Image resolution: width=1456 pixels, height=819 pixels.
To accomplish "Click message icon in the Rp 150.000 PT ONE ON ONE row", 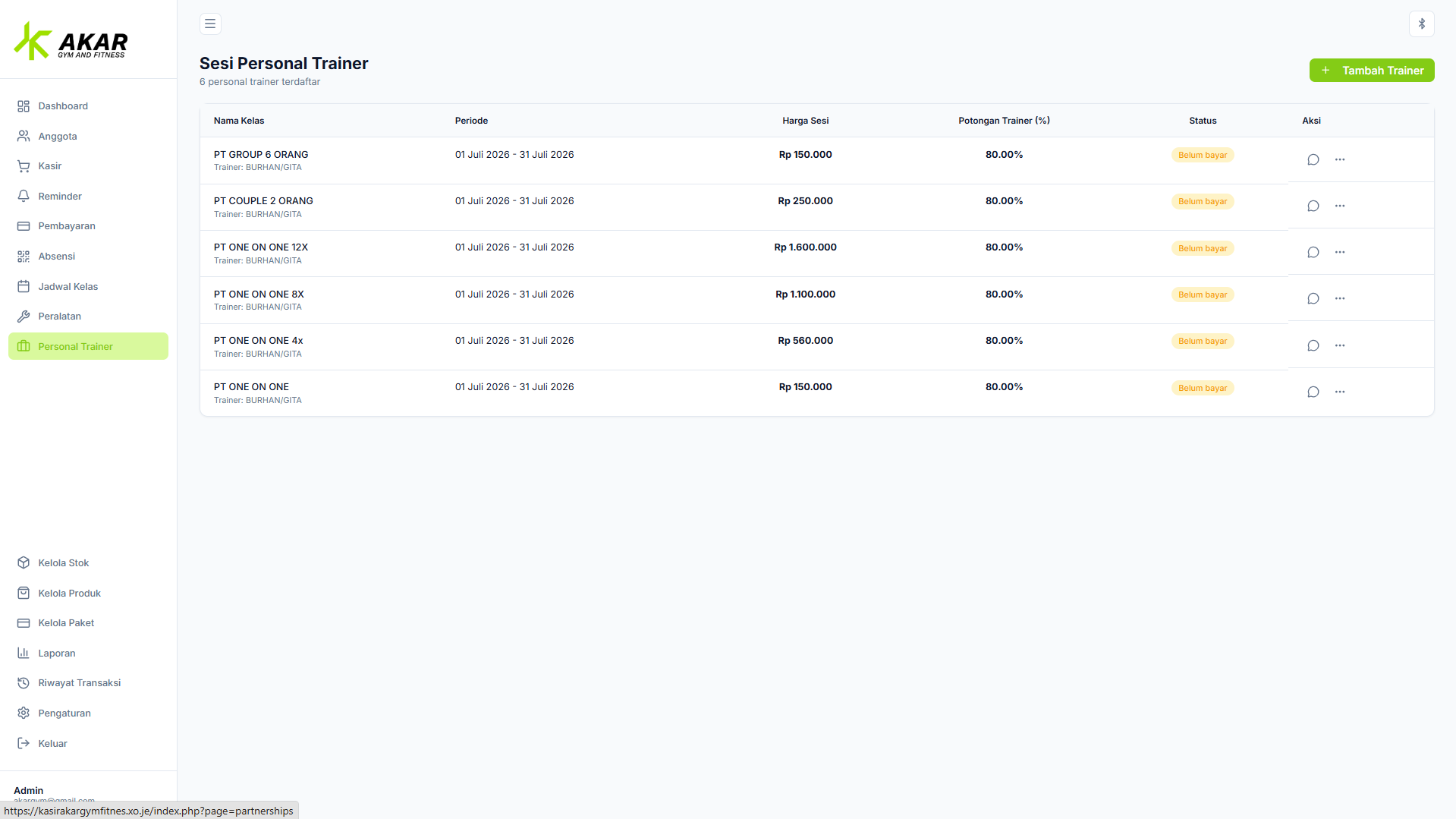I will pyautogui.click(x=1313, y=392).
